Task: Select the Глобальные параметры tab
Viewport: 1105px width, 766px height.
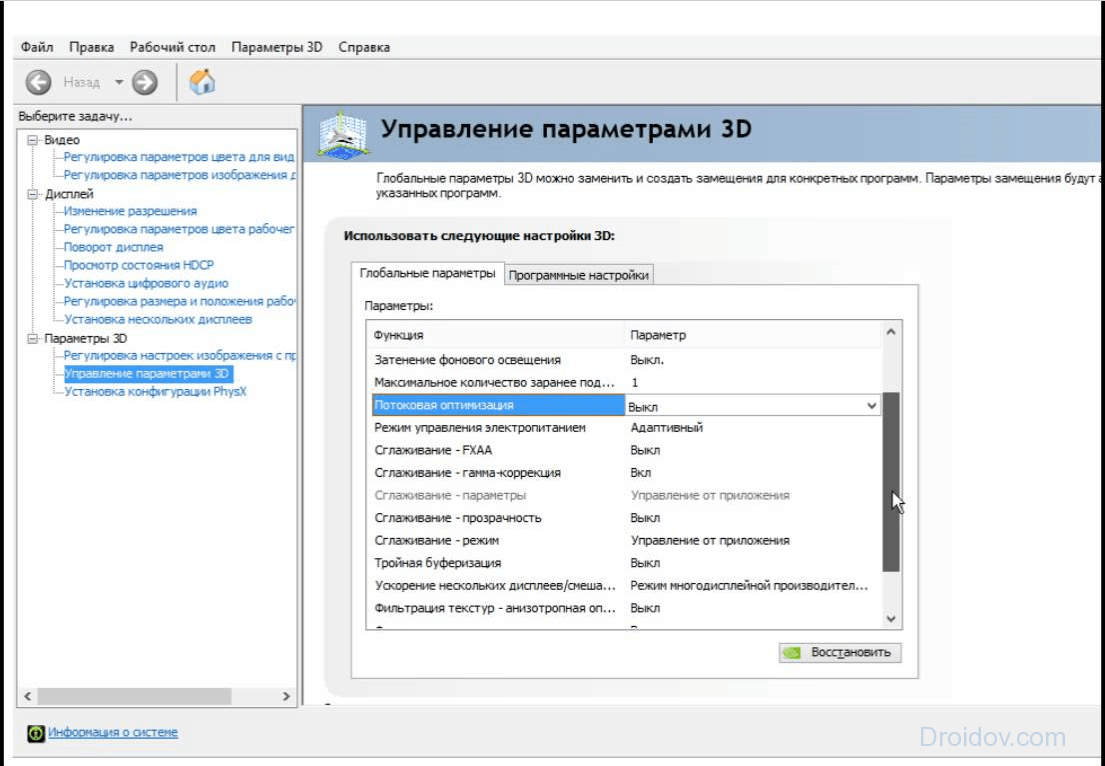Action: coord(427,273)
